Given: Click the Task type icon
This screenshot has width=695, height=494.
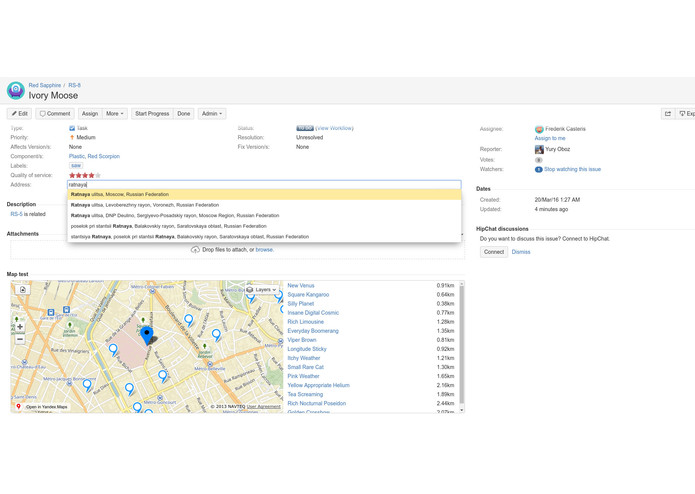Looking at the screenshot, I should point(72,128).
